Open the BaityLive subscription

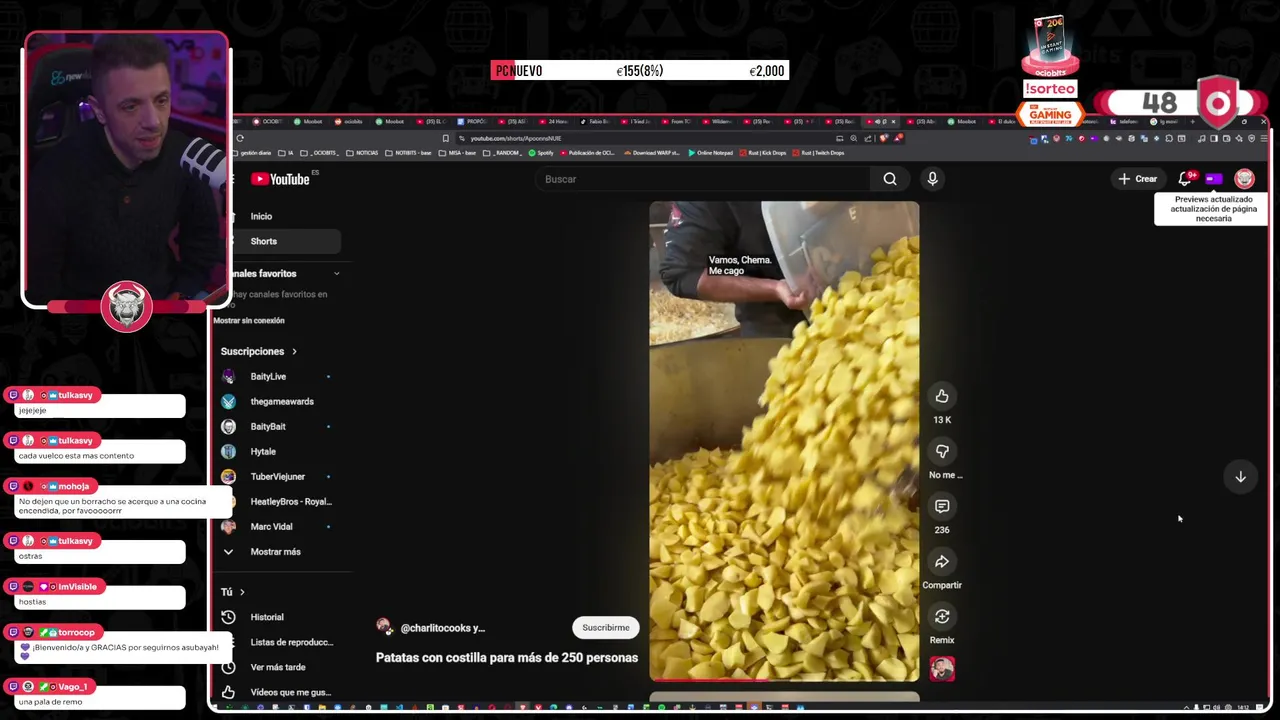point(268,376)
